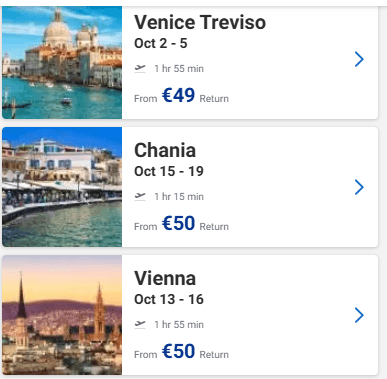Click Venice Treviso's 1 hr 55 min duration
The height and width of the screenshot is (379, 387).
pos(179,69)
